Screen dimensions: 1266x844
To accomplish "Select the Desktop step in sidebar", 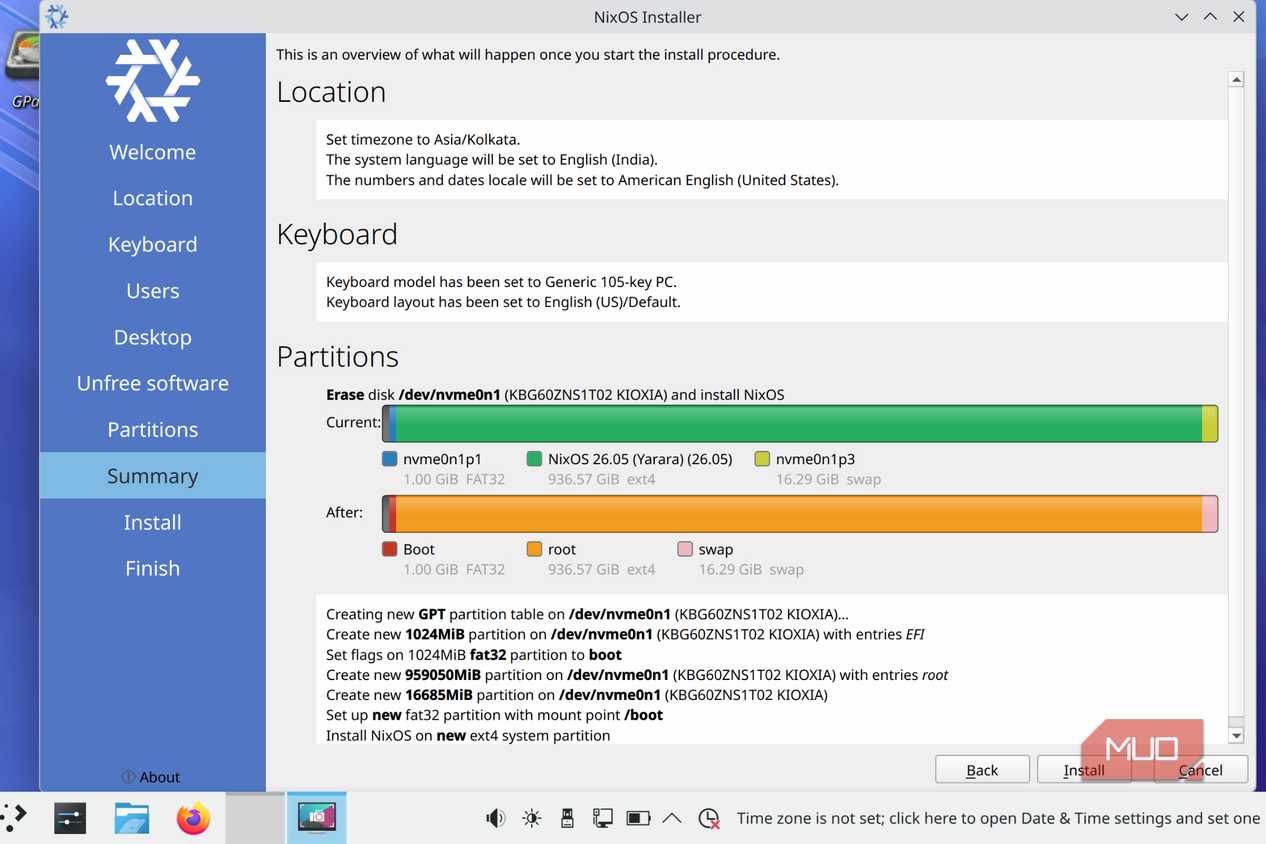I will 153,337.
